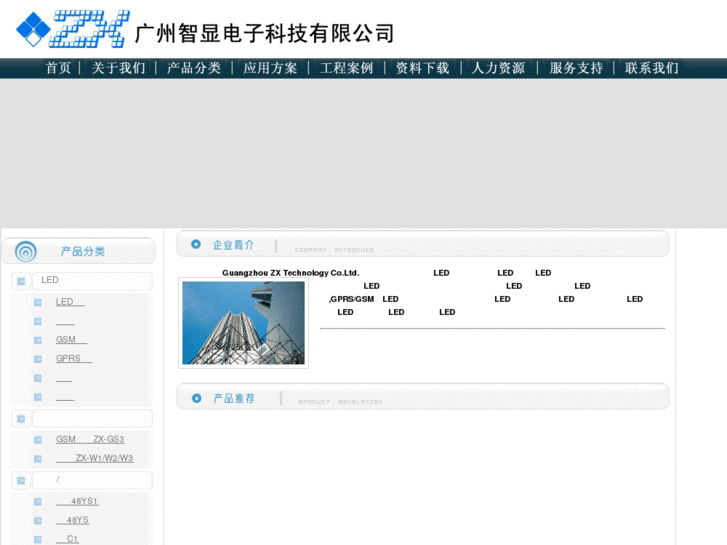Viewport: 727px width, 545px height.
Task: Open the 48YS1 product link
Action: coord(77,501)
